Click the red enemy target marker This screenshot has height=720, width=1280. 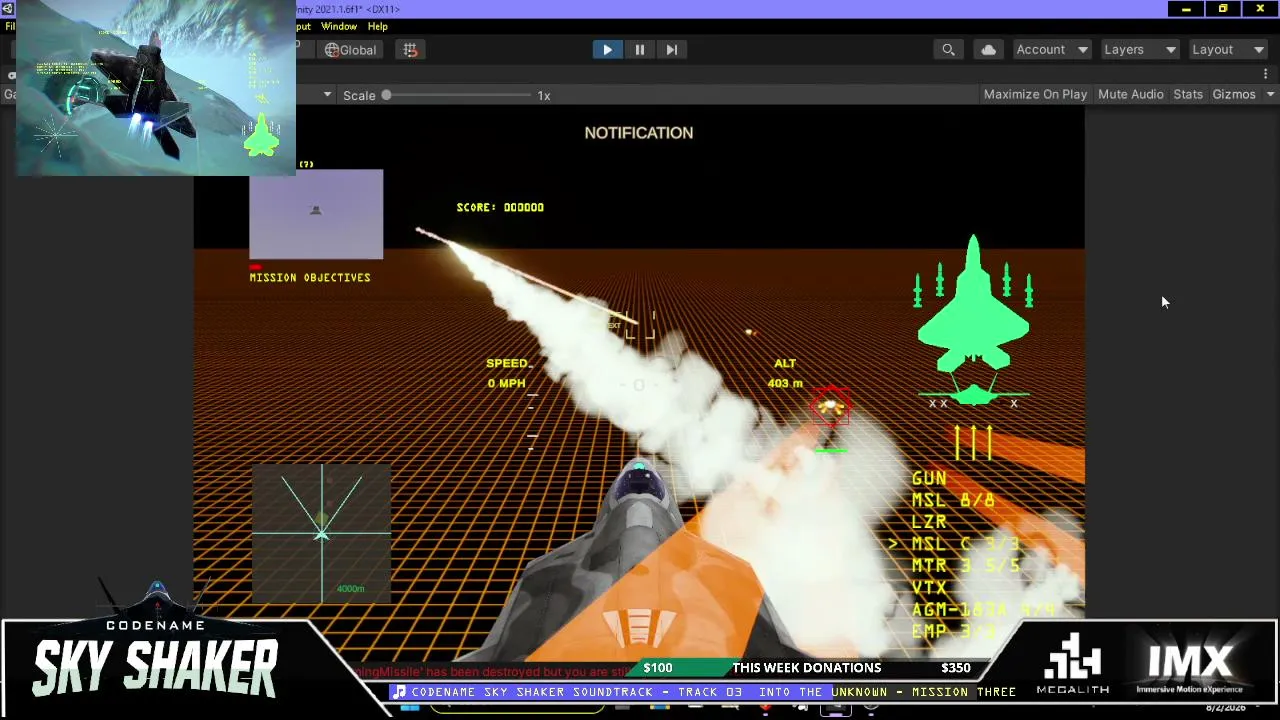[830, 406]
